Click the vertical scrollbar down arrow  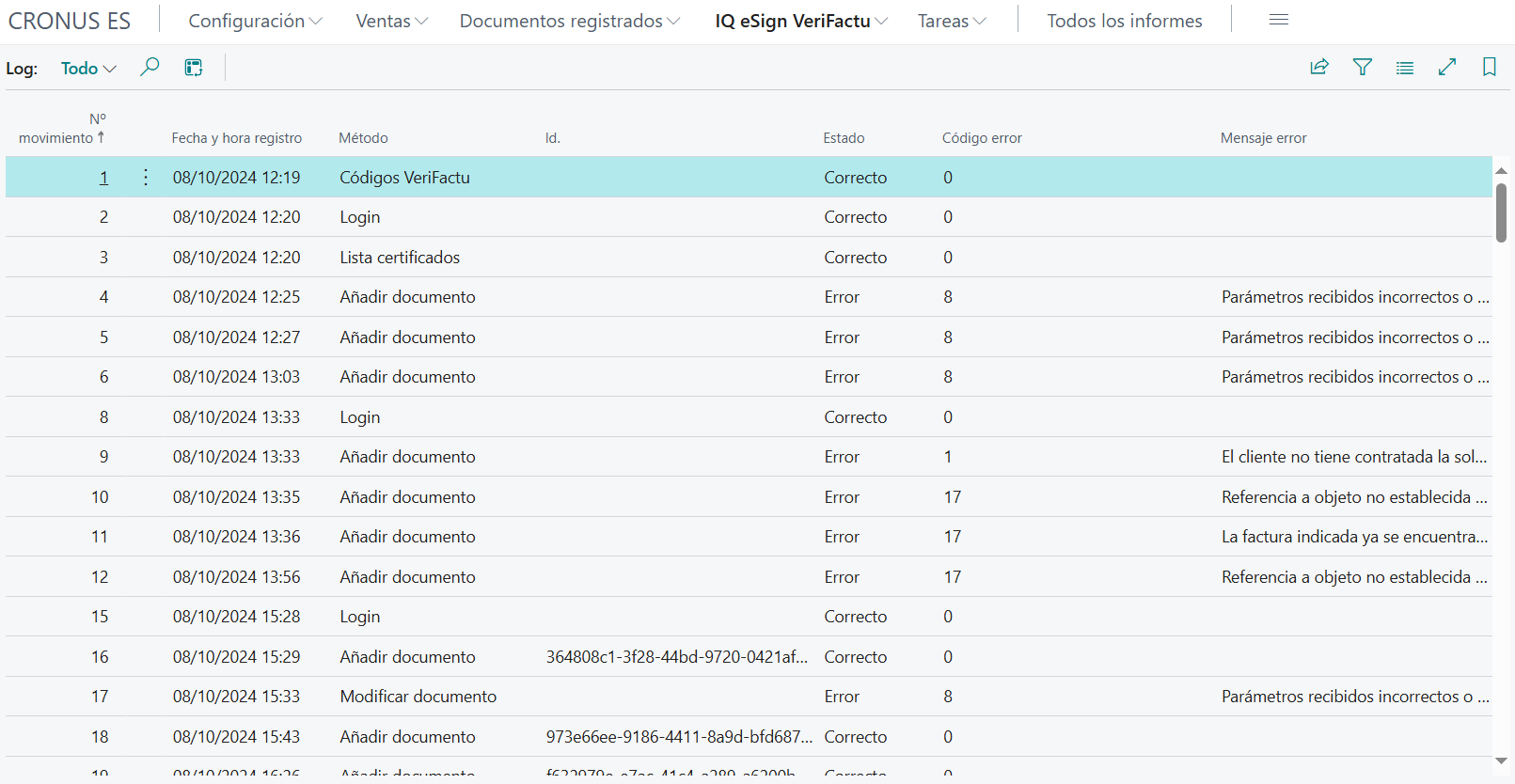pyautogui.click(x=1501, y=760)
